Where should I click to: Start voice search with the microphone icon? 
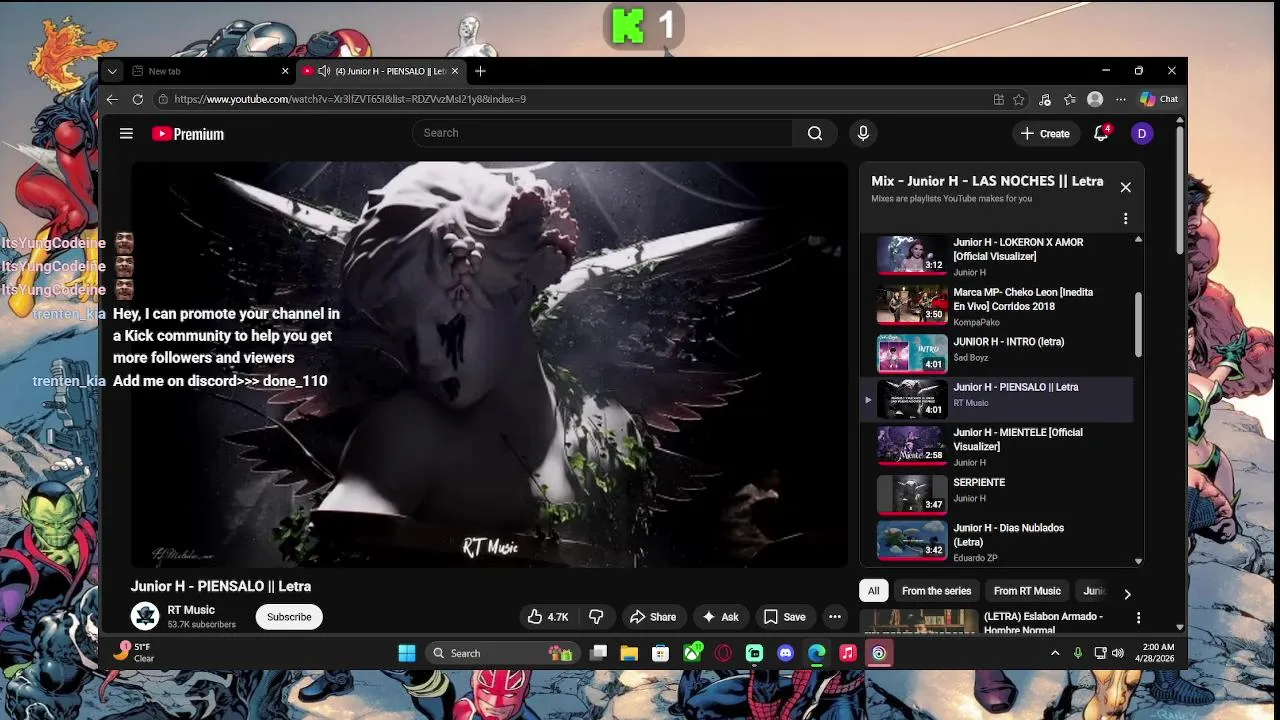click(x=863, y=133)
